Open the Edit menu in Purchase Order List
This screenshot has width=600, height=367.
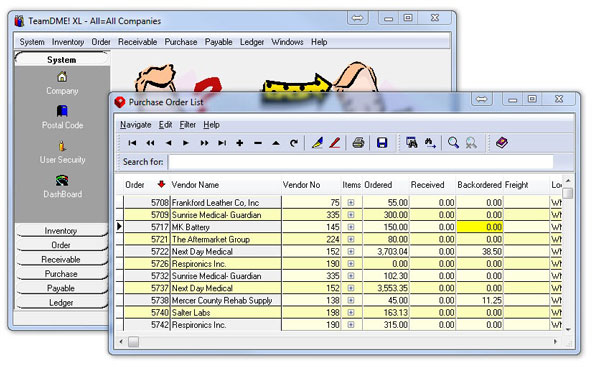(165, 125)
